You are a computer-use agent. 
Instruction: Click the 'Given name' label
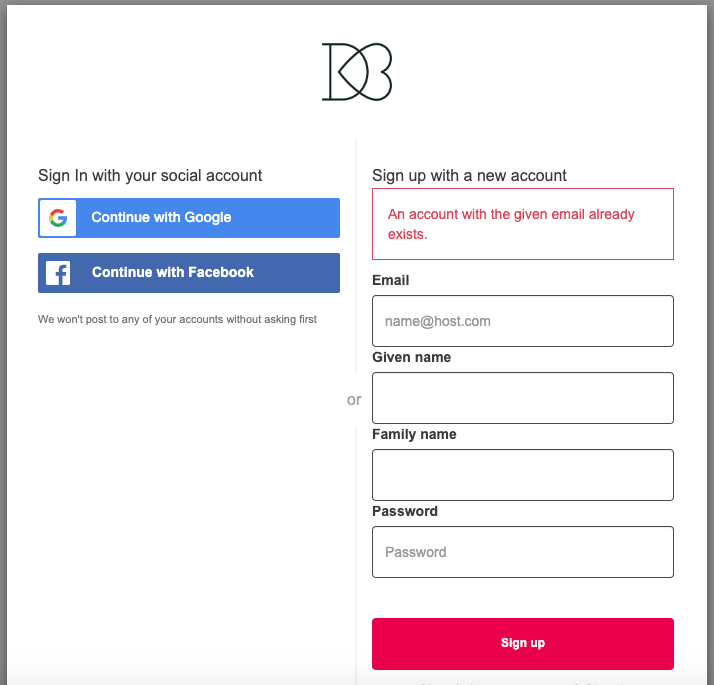(411, 357)
